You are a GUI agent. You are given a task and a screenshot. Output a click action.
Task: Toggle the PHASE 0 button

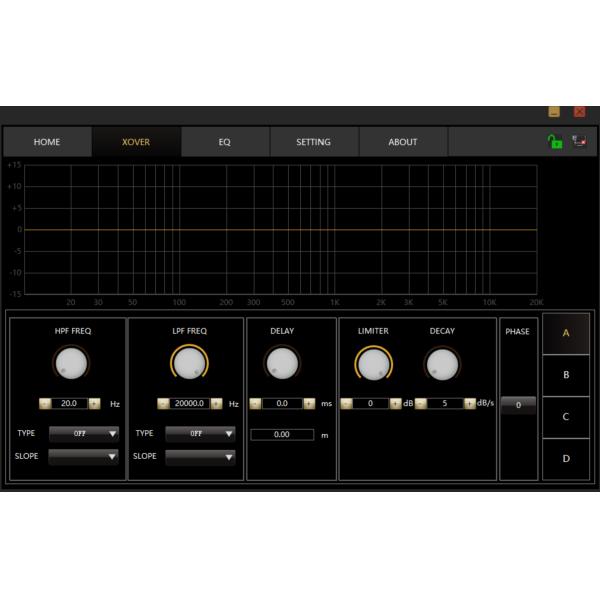518,405
